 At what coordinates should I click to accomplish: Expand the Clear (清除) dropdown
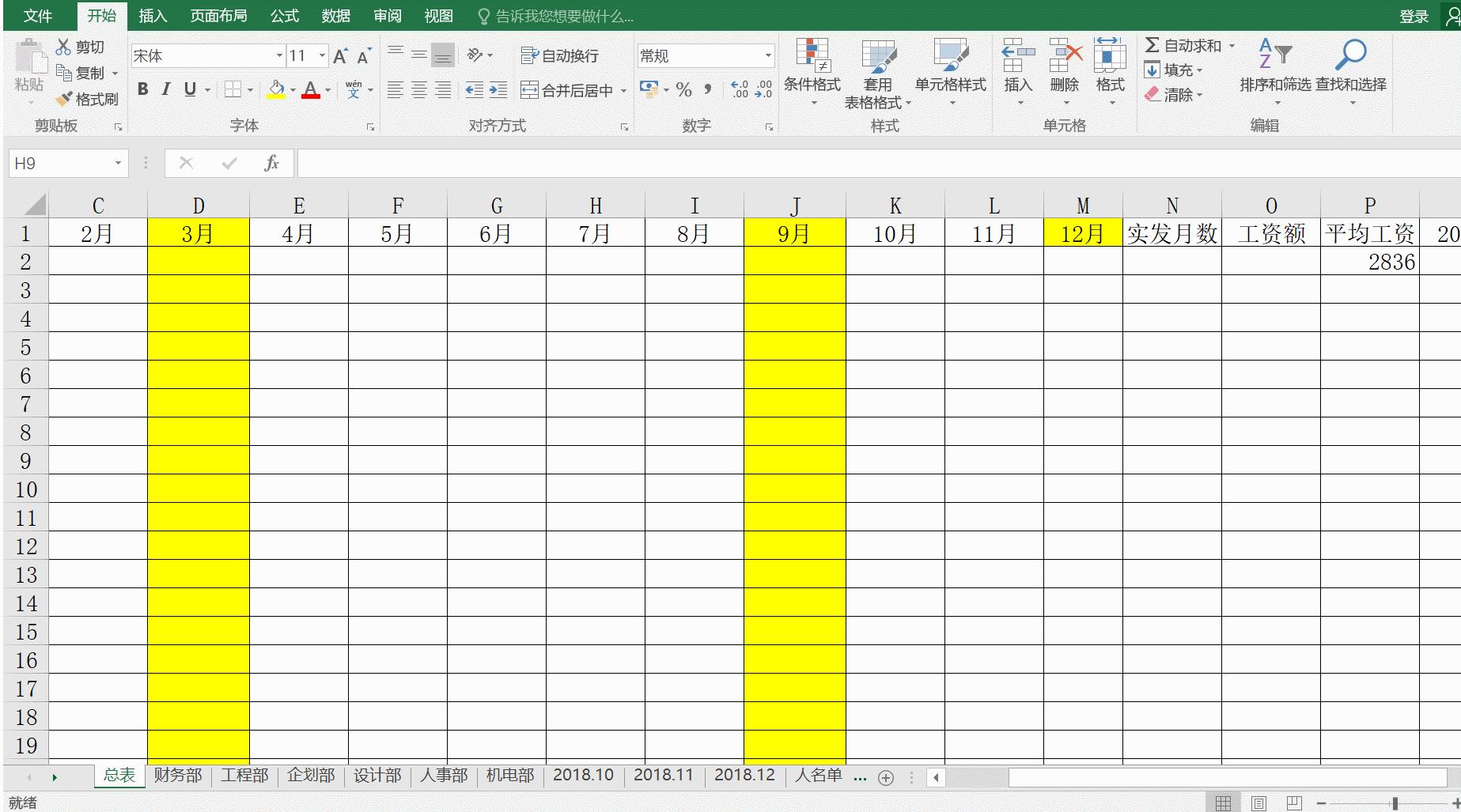tap(1200, 95)
